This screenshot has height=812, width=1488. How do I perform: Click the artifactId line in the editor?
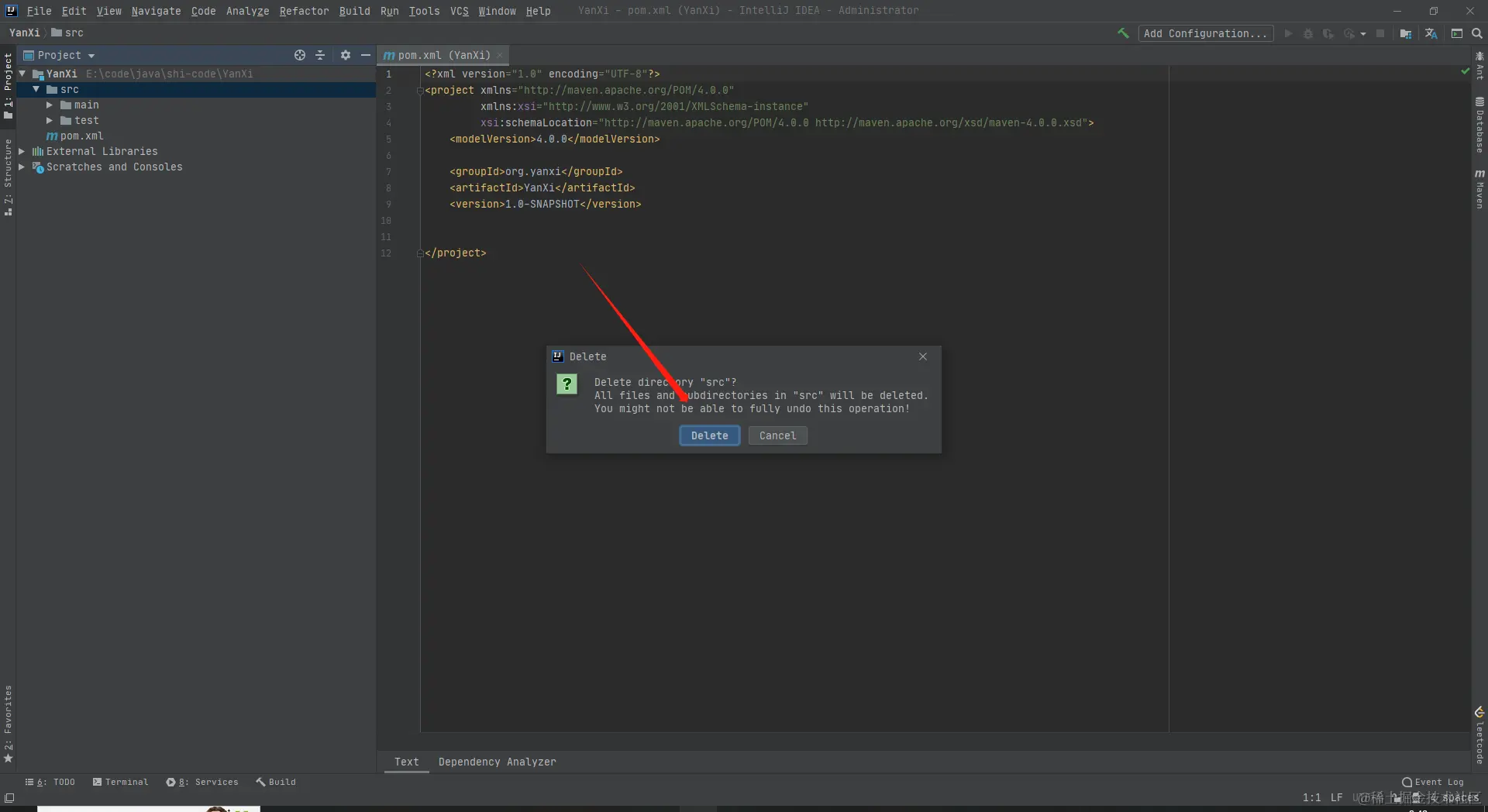tap(542, 188)
